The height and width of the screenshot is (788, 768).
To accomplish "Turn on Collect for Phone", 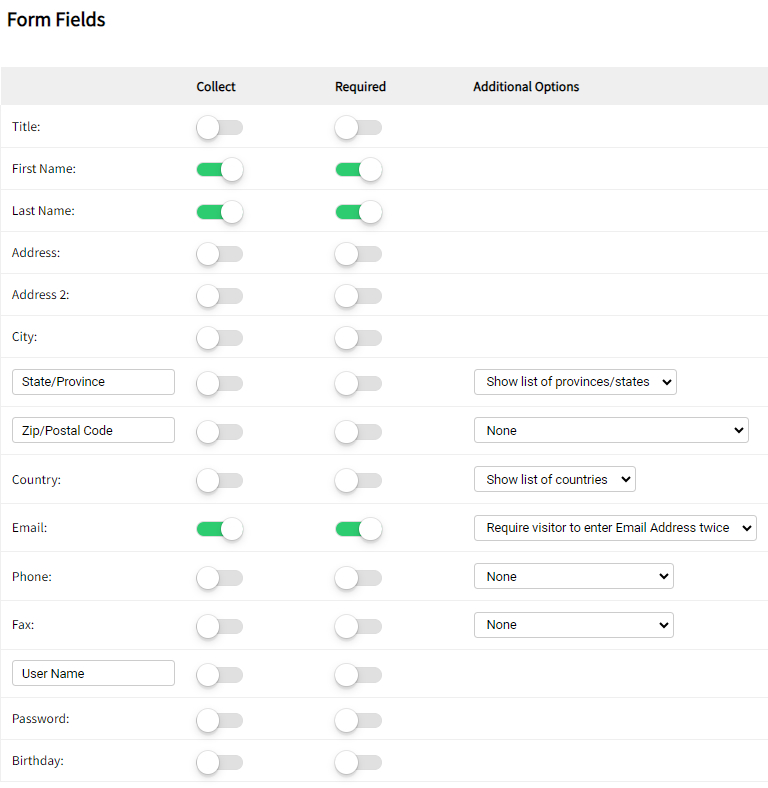I will coord(220,577).
